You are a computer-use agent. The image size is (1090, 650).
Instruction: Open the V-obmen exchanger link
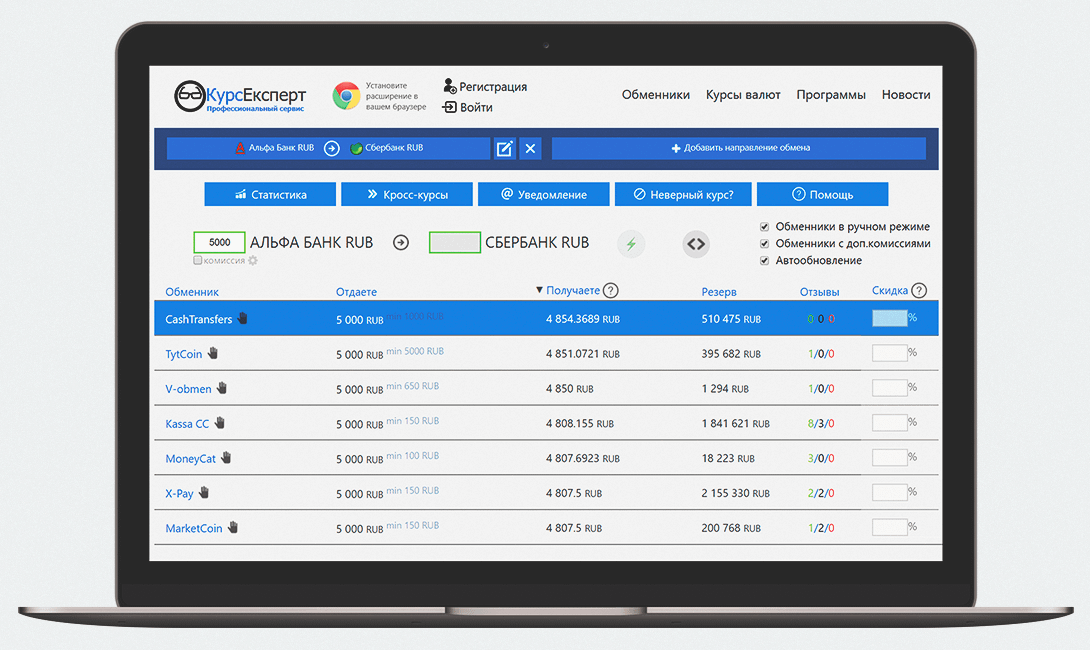click(x=188, y=389)
